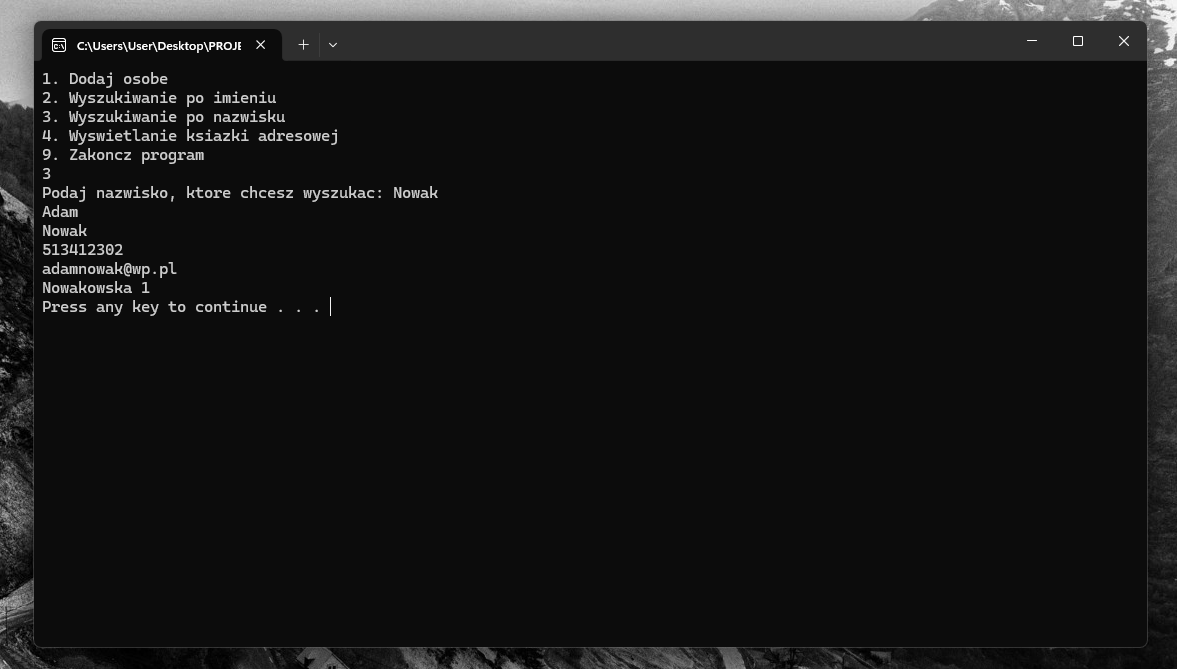Click the text '1. Dodaj osobe'
The width and height of the screenshot is (1177, 669).
coord(105,79)
